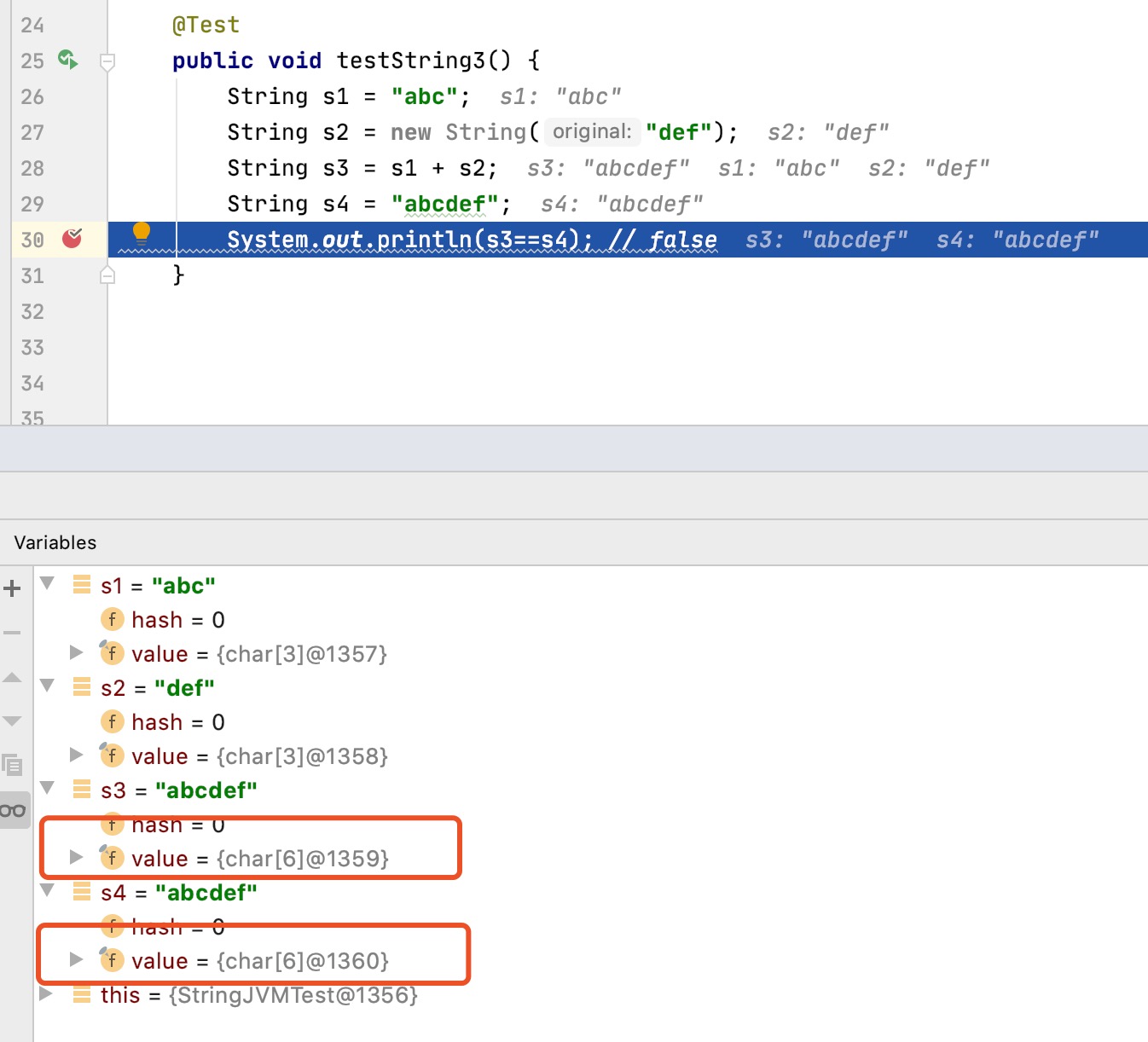This screenshot has height=1042, width=1148.
Task: Click the minus icon in the Variables sidebar
Action: [12, 631]
